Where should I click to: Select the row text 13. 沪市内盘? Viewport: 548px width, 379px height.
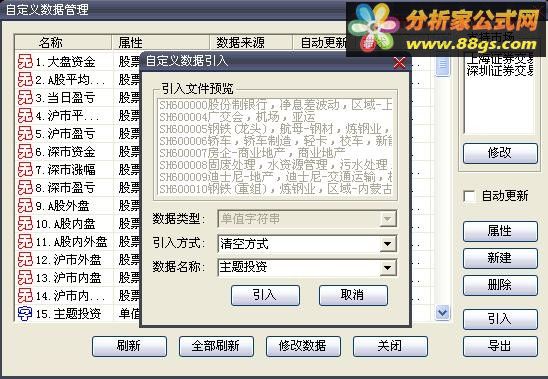pos(68,278)
